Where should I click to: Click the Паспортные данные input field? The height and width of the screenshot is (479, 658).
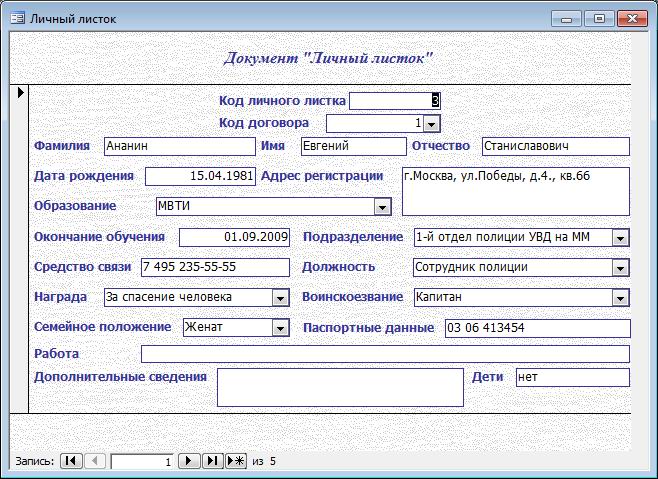(x=536, y=329)
